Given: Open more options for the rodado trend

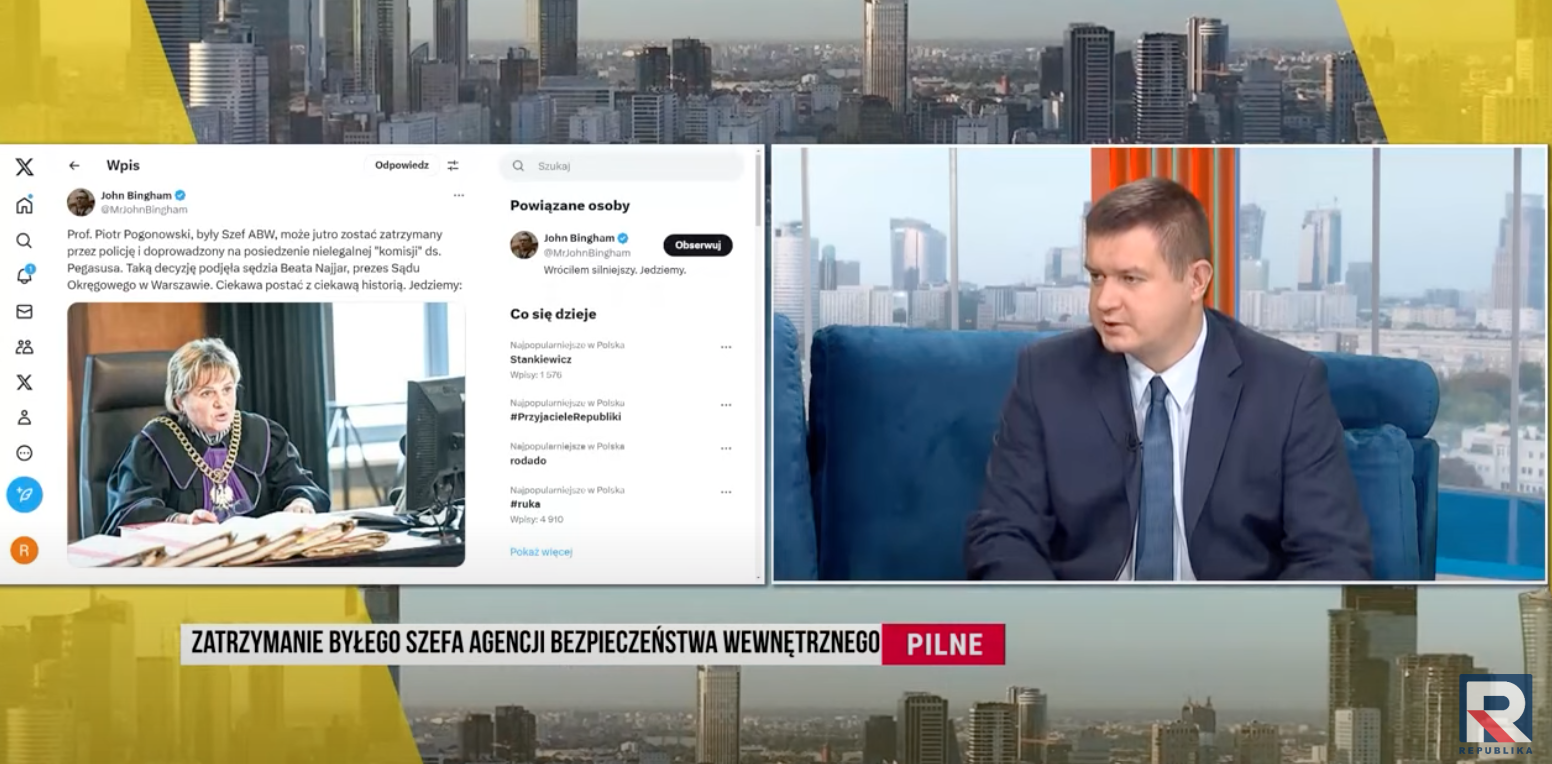Looking at the screenshot, I should coord(726,449).
